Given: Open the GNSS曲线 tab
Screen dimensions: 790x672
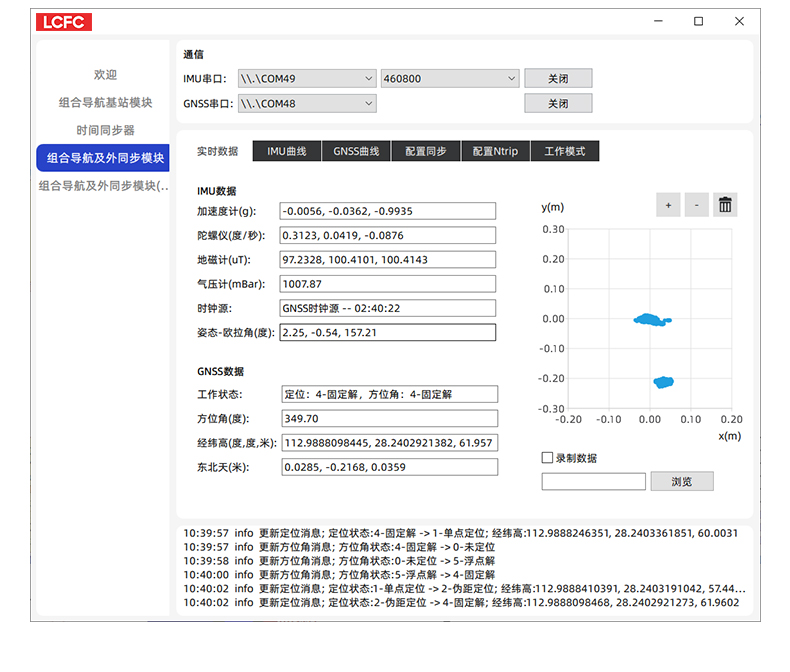Looking at the screenshot, I should [x=356, y=152].
